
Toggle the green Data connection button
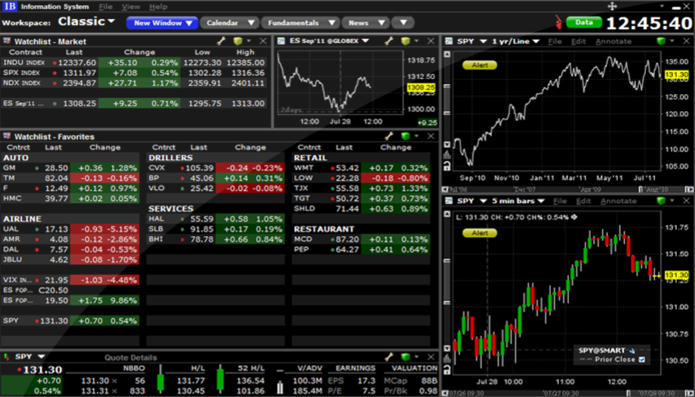[x=584, y=22]
